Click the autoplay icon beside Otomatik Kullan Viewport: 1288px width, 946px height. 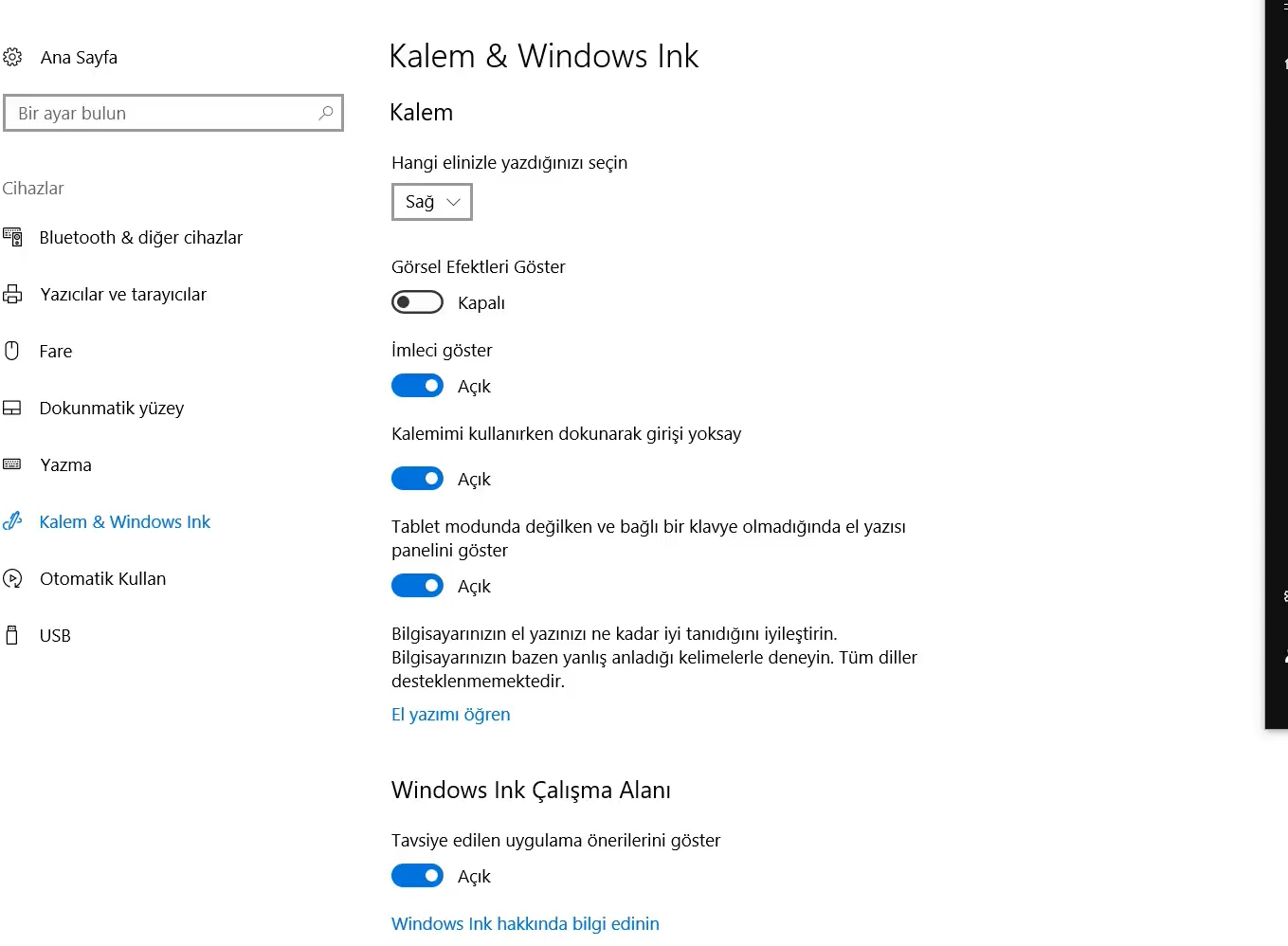click(12, 579)
